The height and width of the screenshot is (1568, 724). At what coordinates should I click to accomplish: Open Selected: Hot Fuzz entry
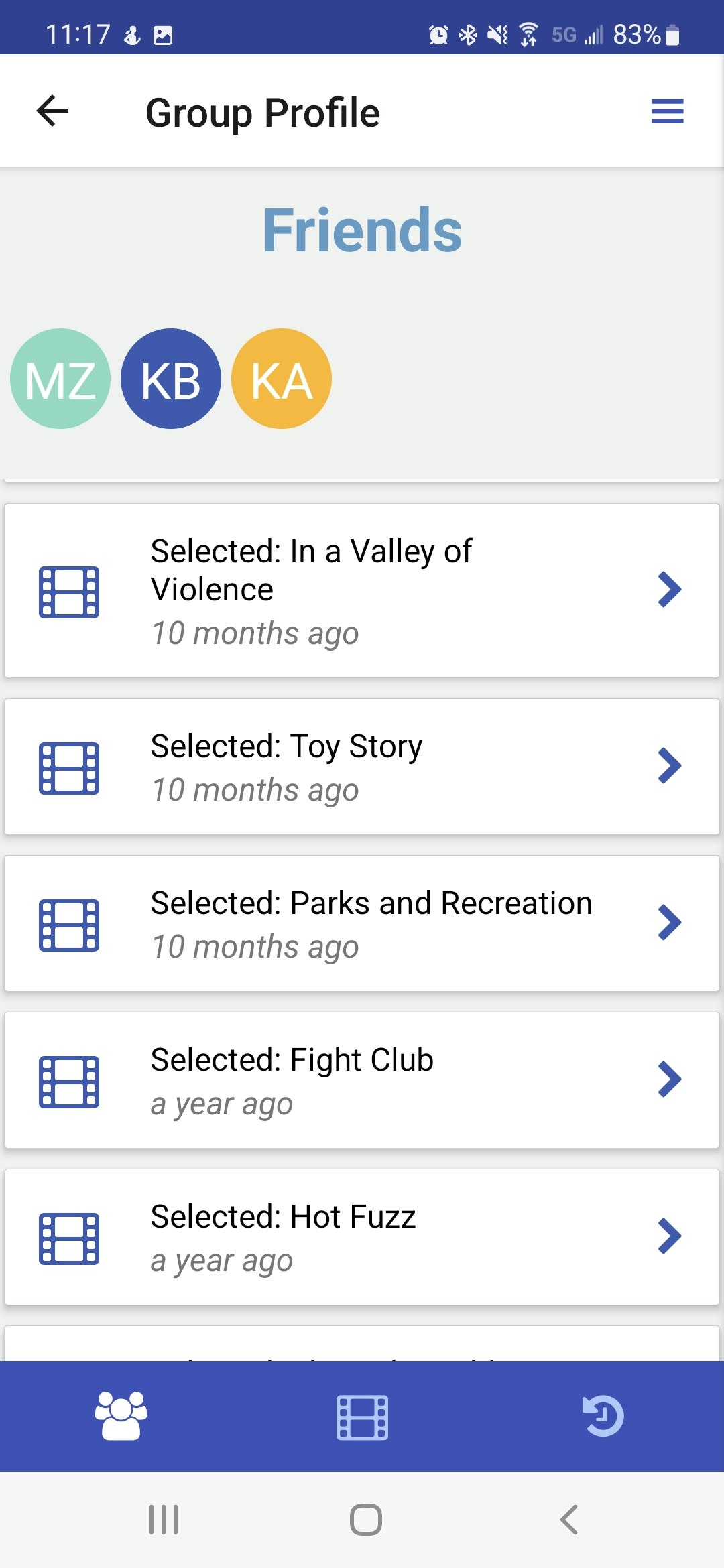[362, 1237]
